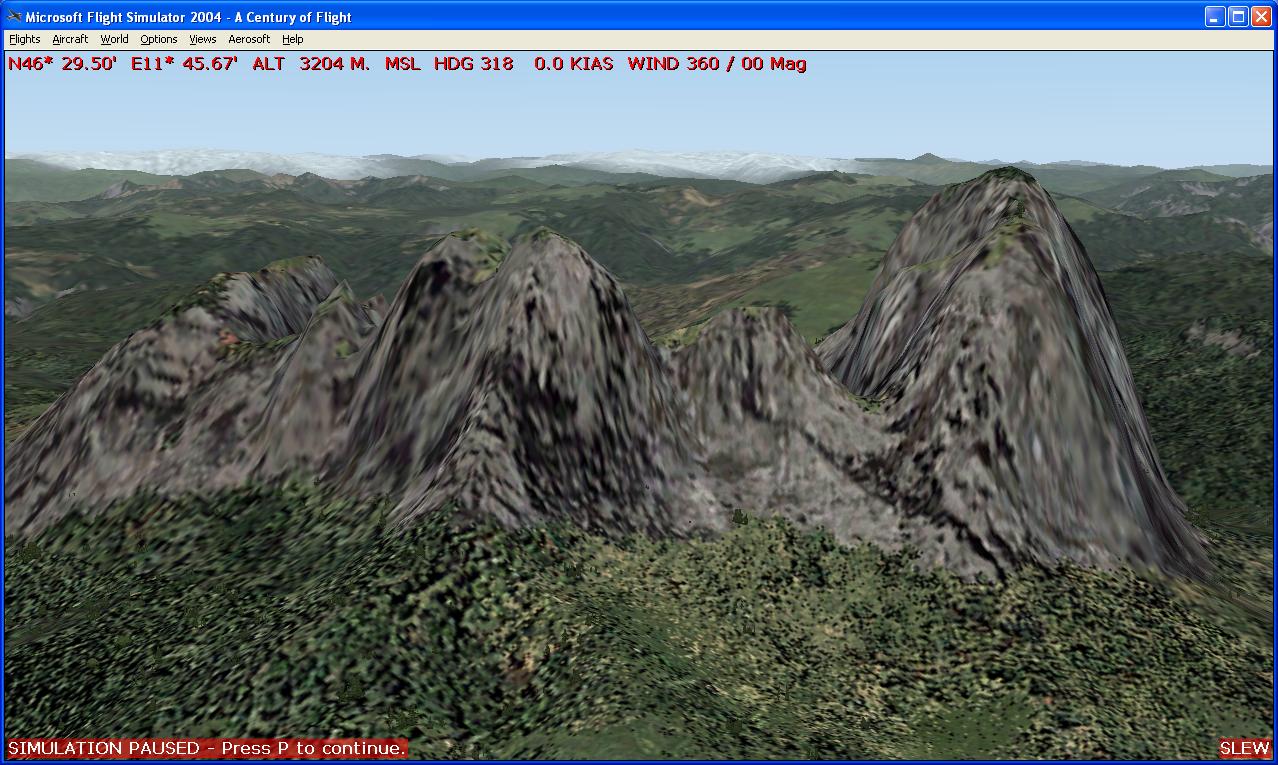Close the Flight Simulator window
The image size is (1278, 765).
coord(1261,16)
